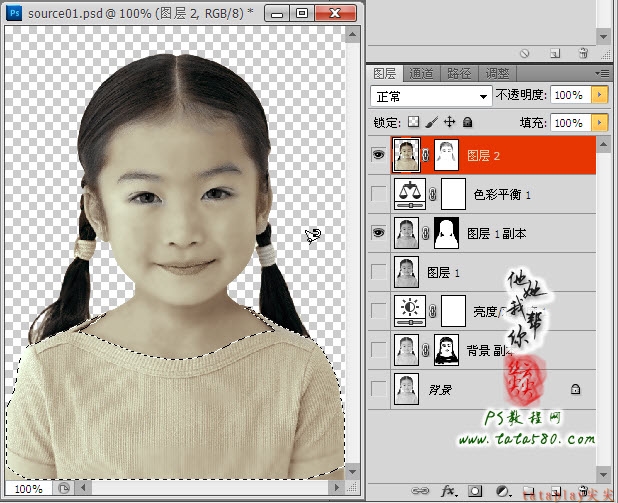Select layer name 图层 1 副本
618x503 pixels.
[x=497, y=233]
